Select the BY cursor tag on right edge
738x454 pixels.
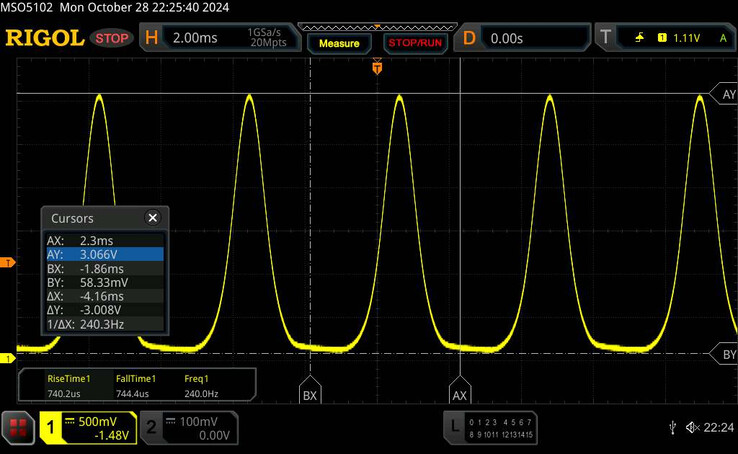[x=727, y=354]
